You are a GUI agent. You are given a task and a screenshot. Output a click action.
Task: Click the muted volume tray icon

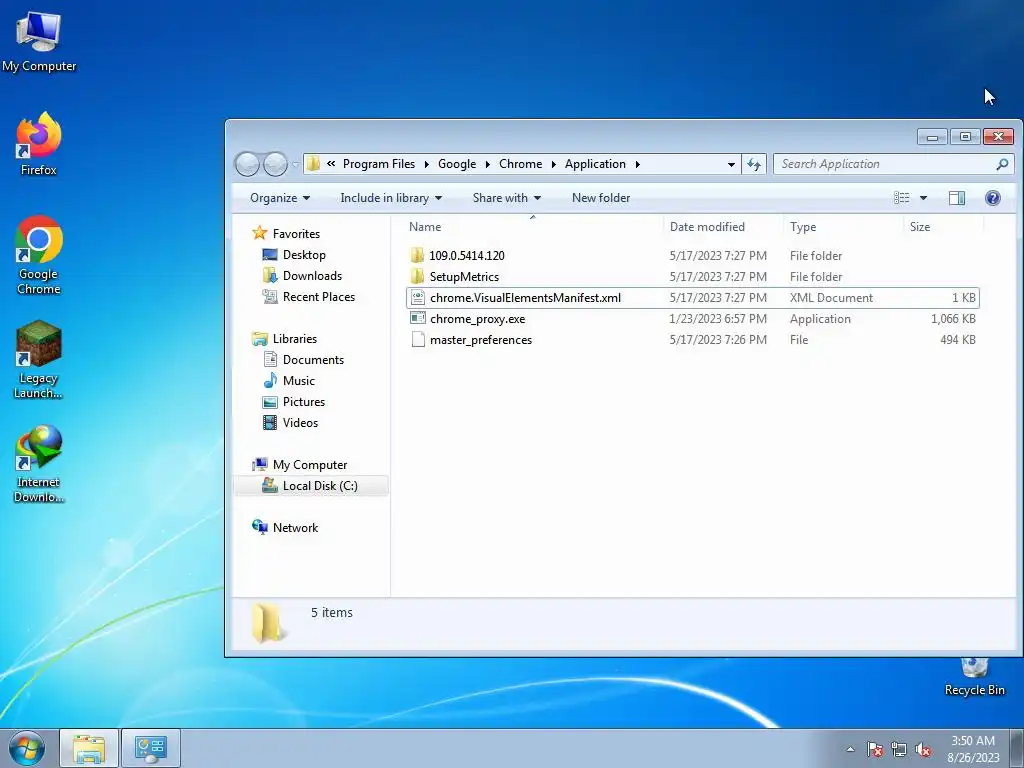click(923, 749)
